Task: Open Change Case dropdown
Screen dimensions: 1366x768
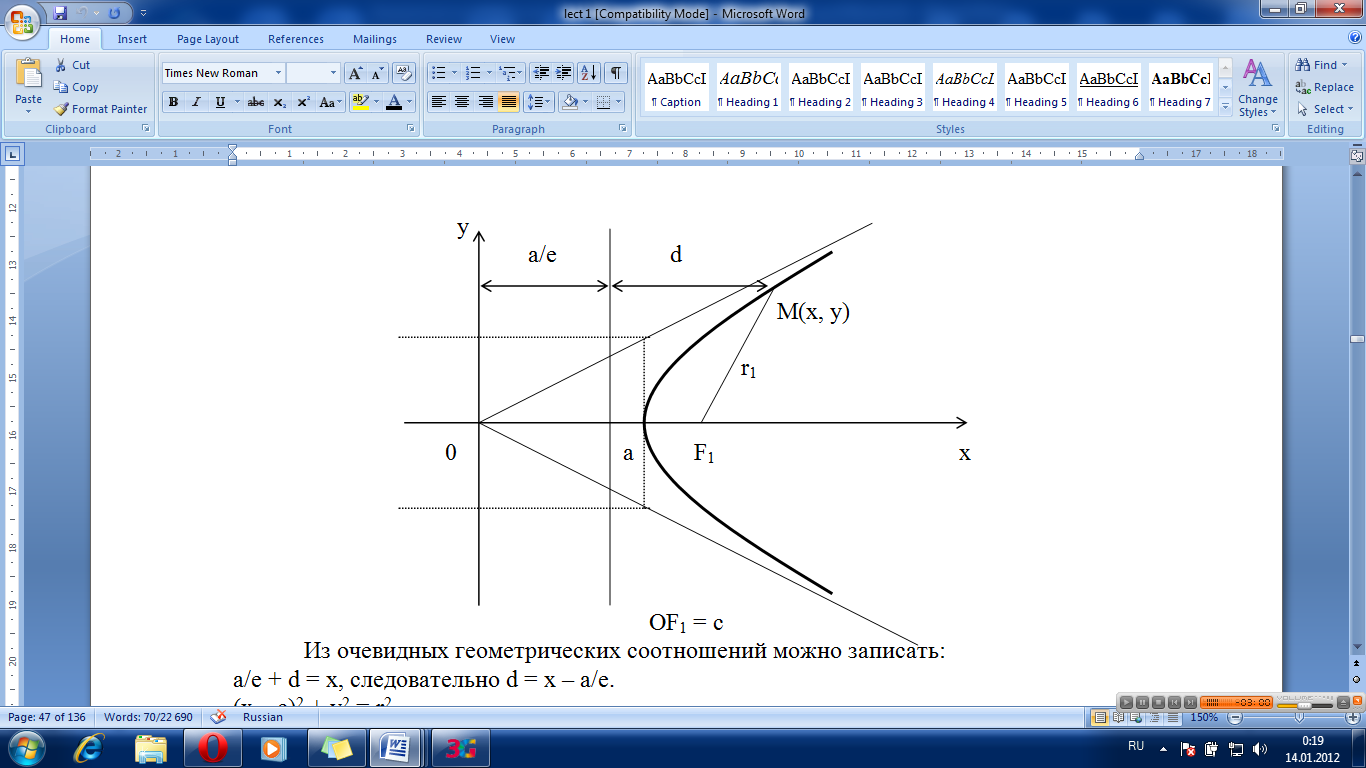Action: [x=330, y=102]
